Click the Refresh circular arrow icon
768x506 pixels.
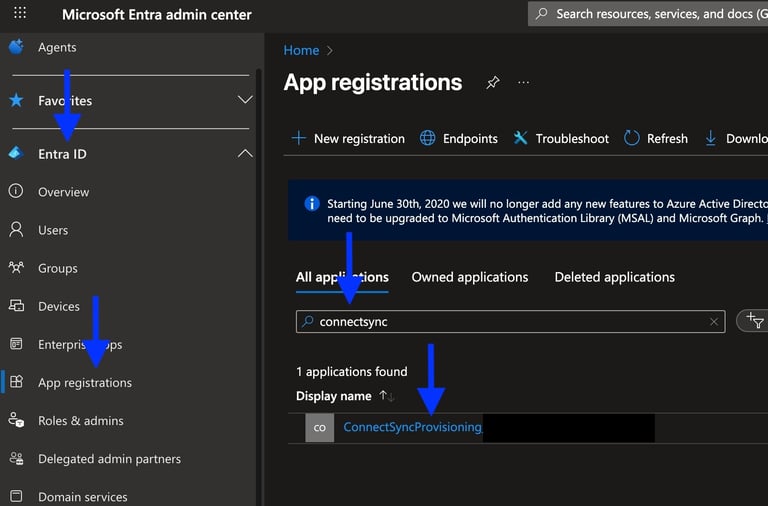[632, 138]
